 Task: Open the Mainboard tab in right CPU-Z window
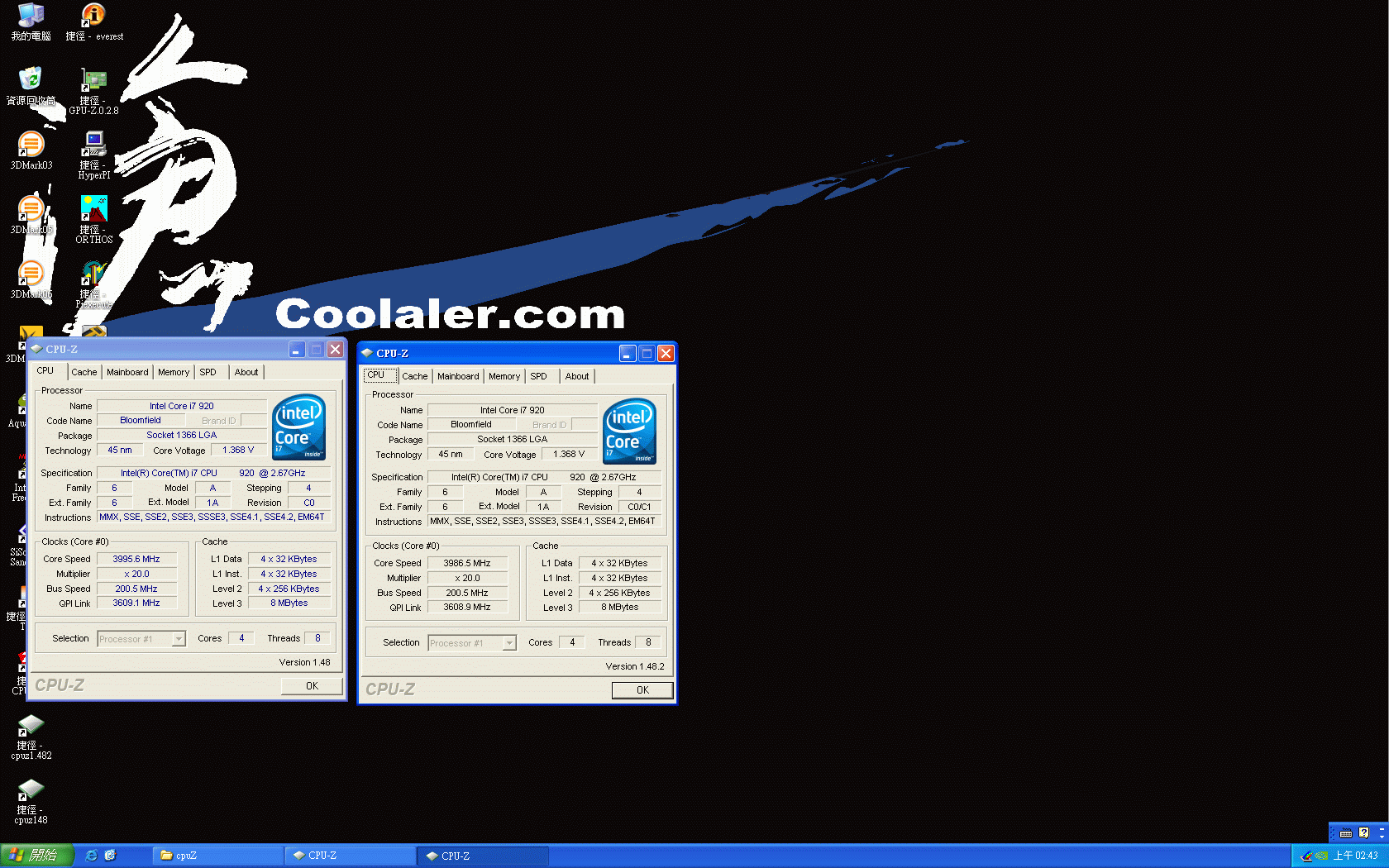[x=458, y=376]
